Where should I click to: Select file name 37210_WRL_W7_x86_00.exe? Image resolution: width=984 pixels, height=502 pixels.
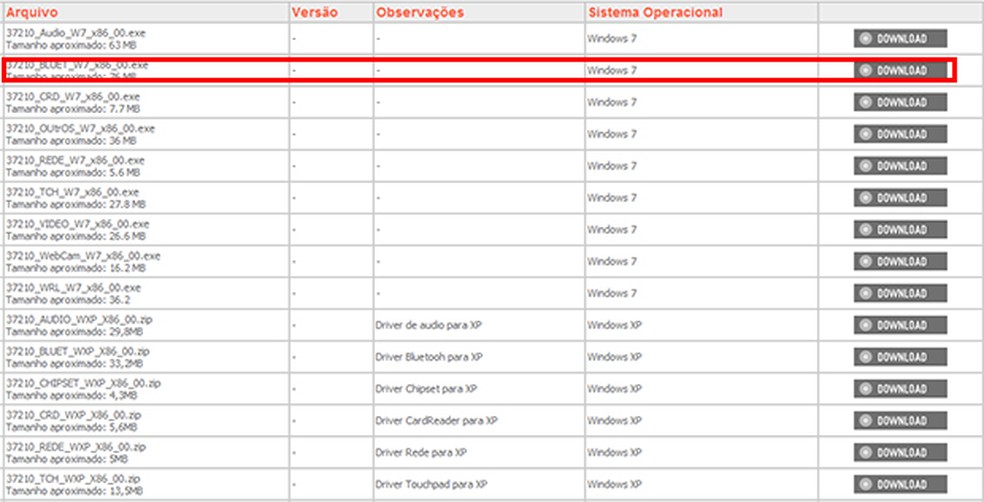click(73, 288)
